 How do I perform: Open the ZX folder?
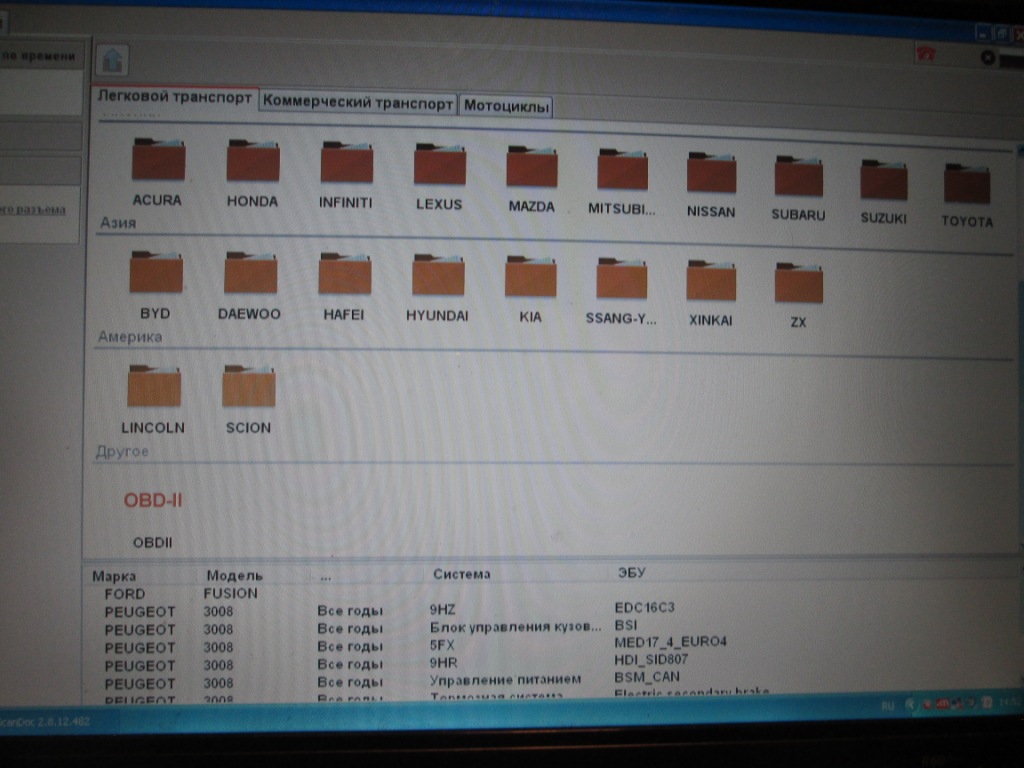pos(798,296)
